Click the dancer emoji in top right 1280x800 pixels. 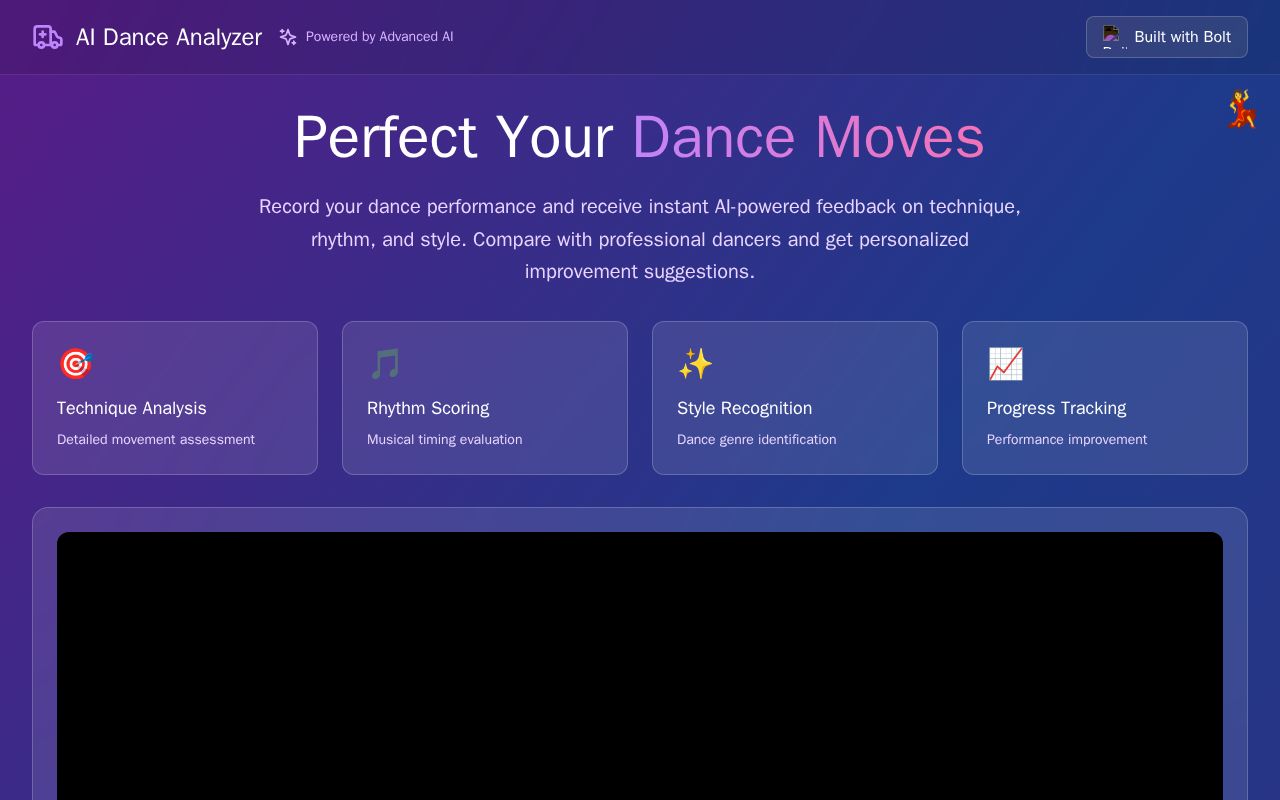click(x=1241, y=109)
